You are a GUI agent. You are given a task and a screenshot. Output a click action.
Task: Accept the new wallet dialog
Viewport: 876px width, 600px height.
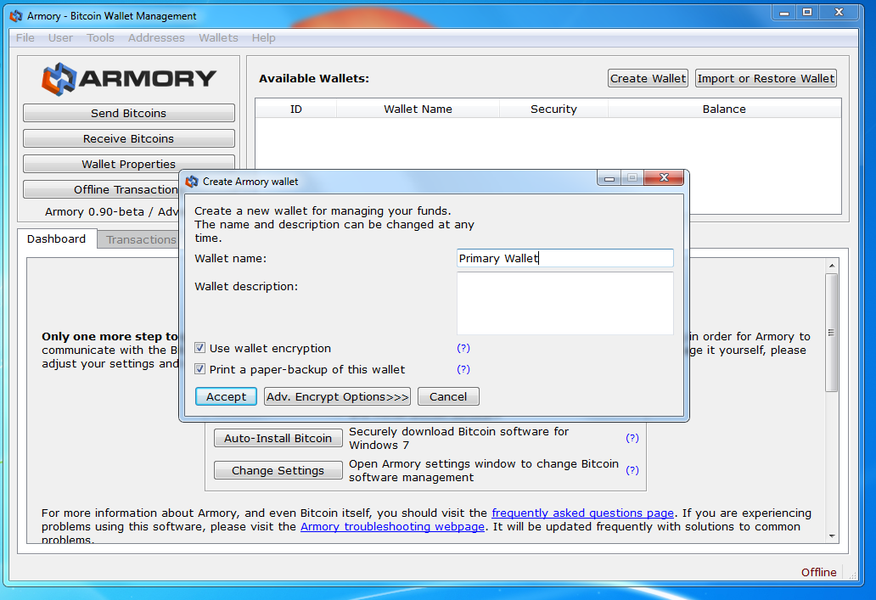(x=226, y=397)
